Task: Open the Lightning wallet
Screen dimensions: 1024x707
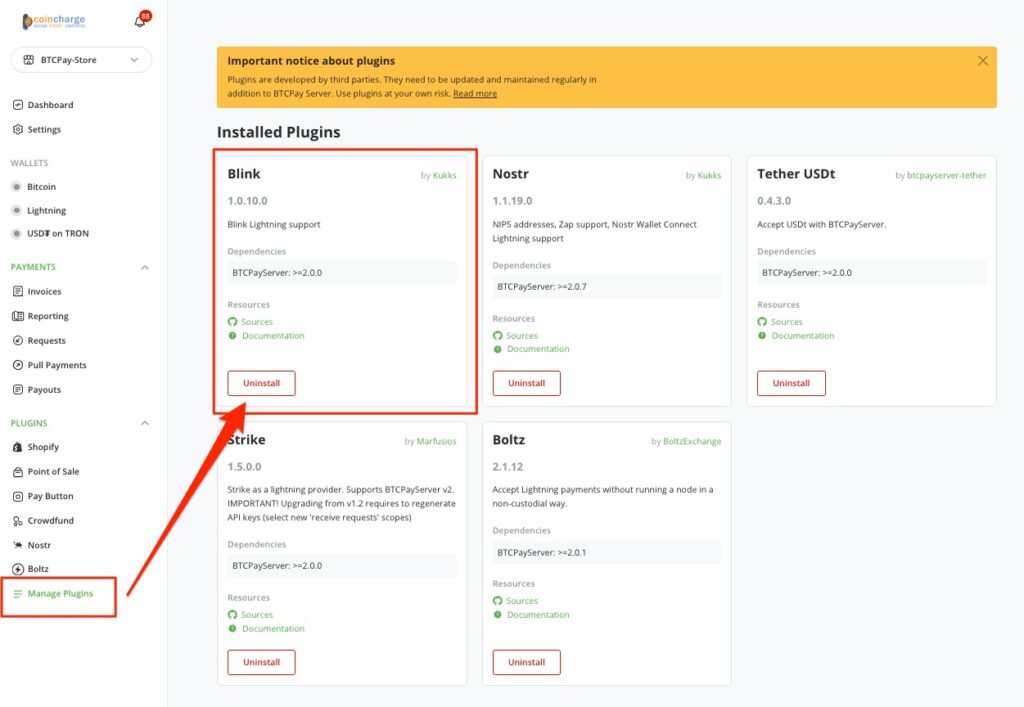Action: pos(46,210)
